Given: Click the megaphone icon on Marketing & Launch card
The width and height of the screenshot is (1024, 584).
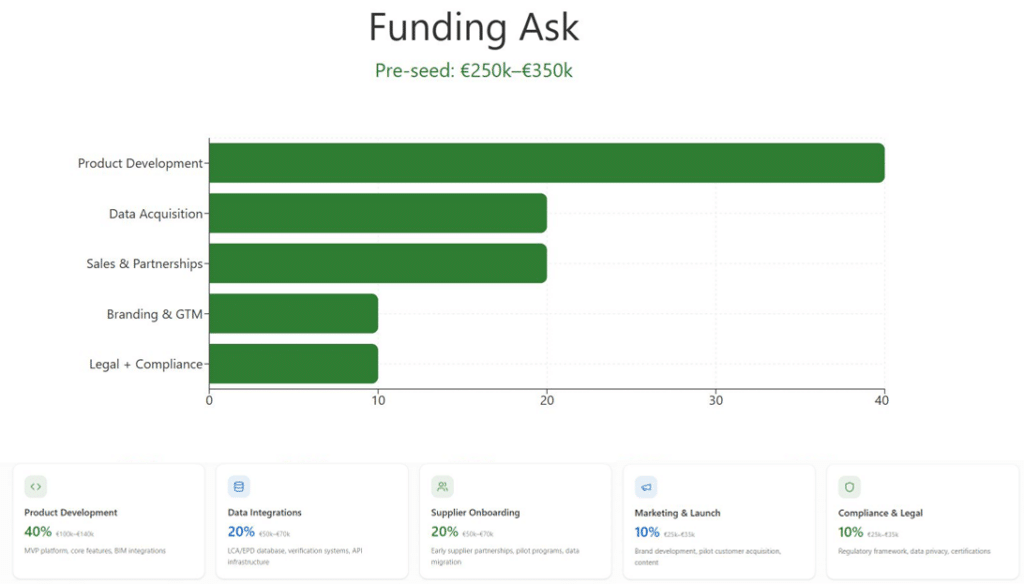Looking at the screenshot, I should 646,487.
